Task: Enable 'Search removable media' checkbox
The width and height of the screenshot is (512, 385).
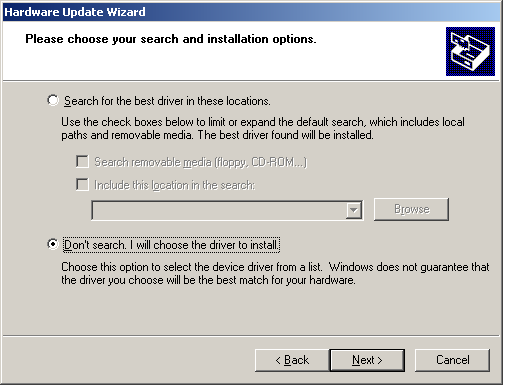Action: coord(82,162)
